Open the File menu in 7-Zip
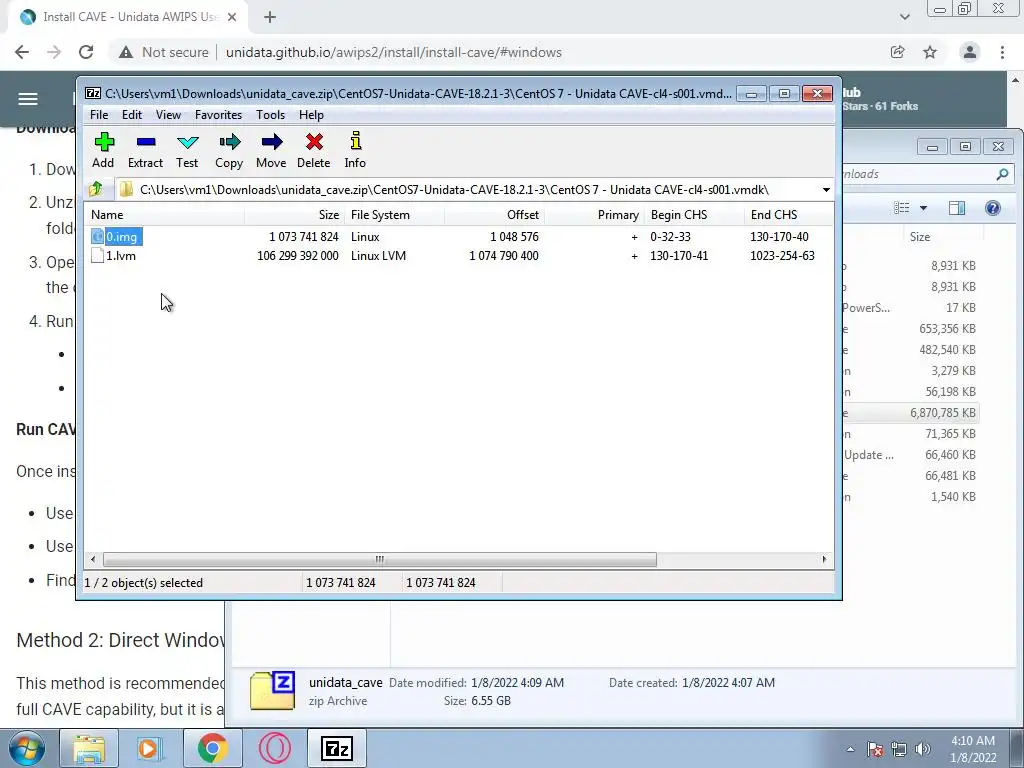Viewport: 1024px width, 768px height. (x=99, y=115)
